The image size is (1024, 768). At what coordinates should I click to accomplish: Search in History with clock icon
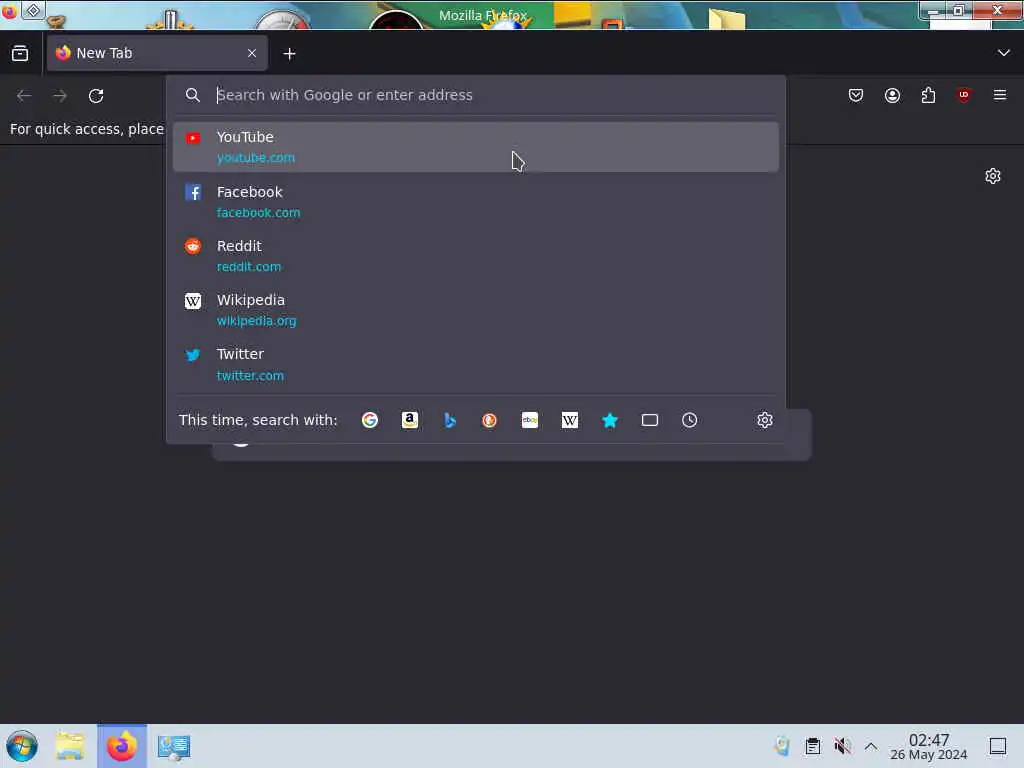point(690,420)
